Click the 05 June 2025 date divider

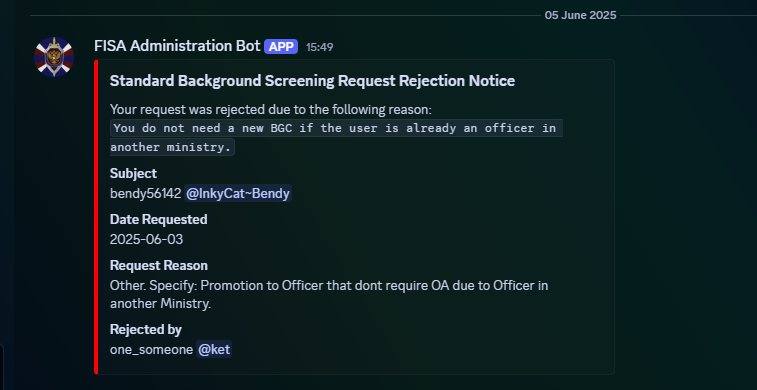coord(580,15)
